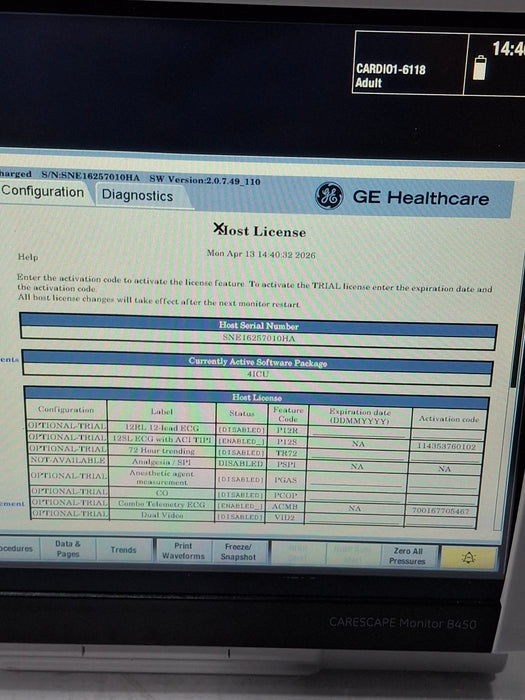Toggle the [DISABLED] status for CO
This screenshot has width=525, height=700.
pyautogui.click(x=241, y=495)
